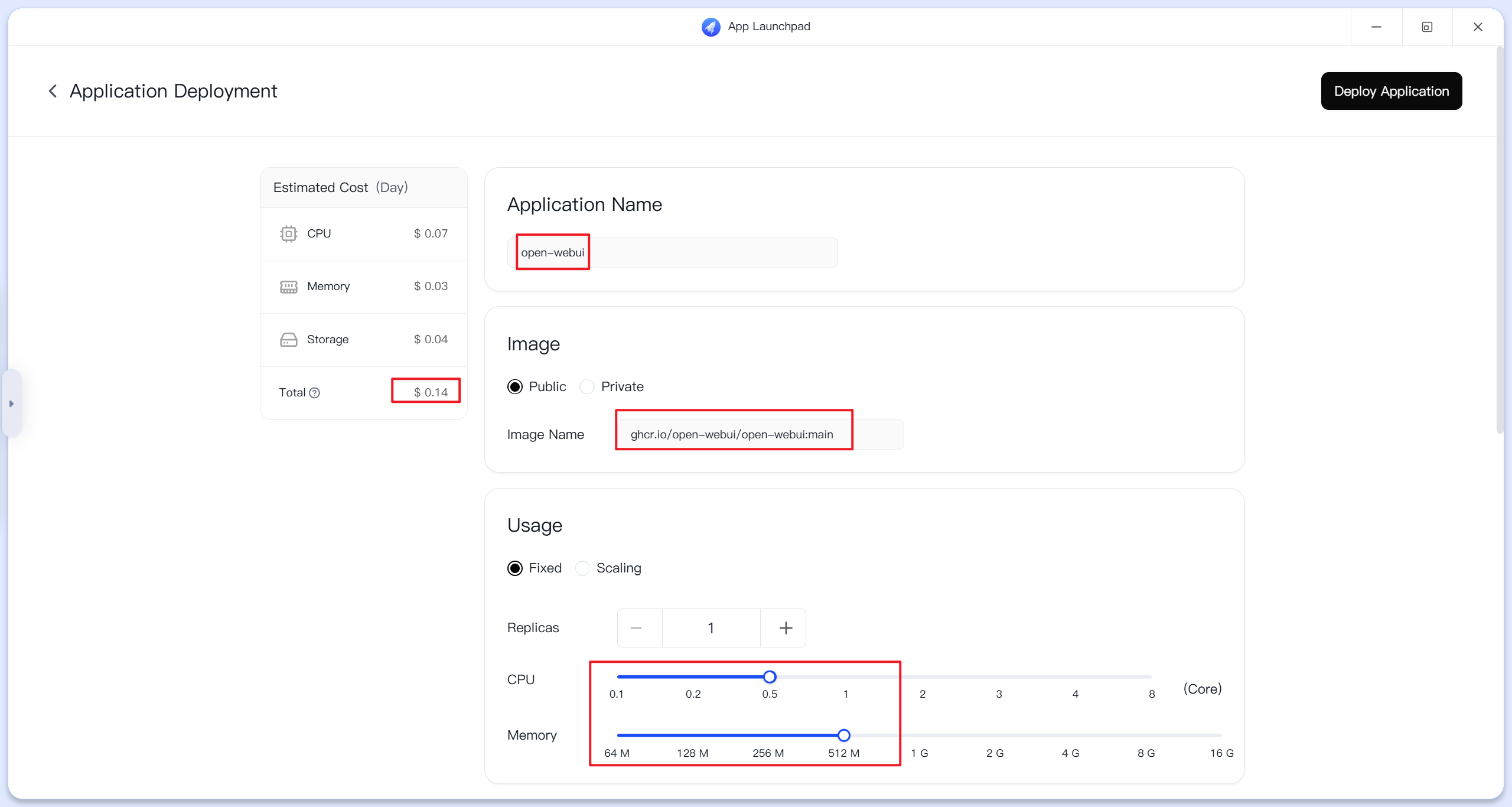Click the Memory module icon in Estimated Cost
The image size is (1512, 807).
pyautogui.click(x=288, y=287)
